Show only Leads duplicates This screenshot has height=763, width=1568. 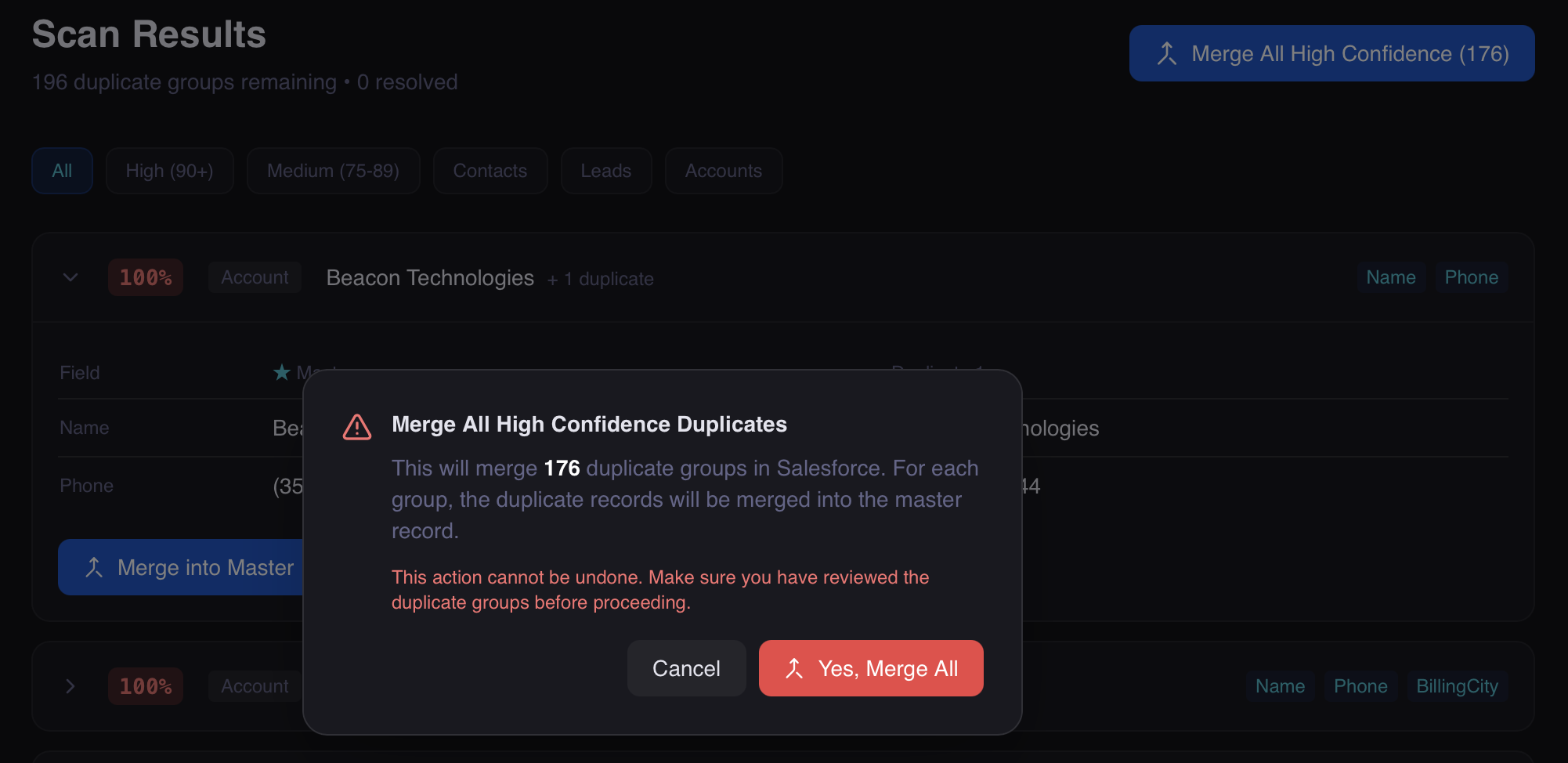(605, 171)
